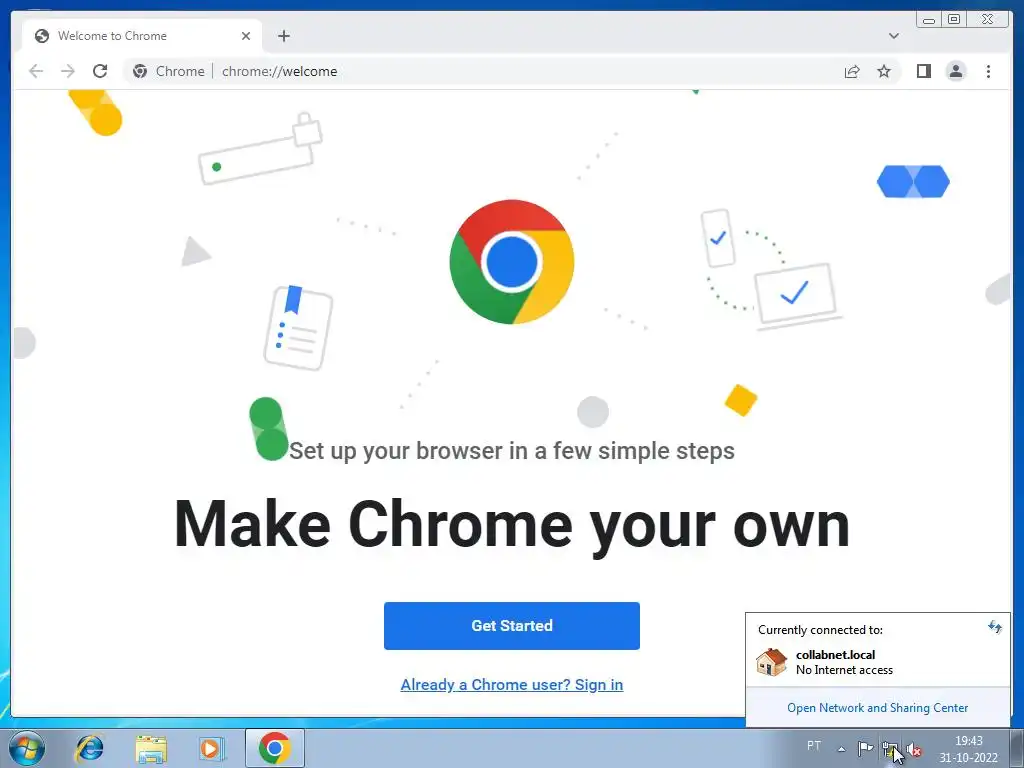
Task: Click the Chrome taskbar button
Action: (x=275, y=748)
